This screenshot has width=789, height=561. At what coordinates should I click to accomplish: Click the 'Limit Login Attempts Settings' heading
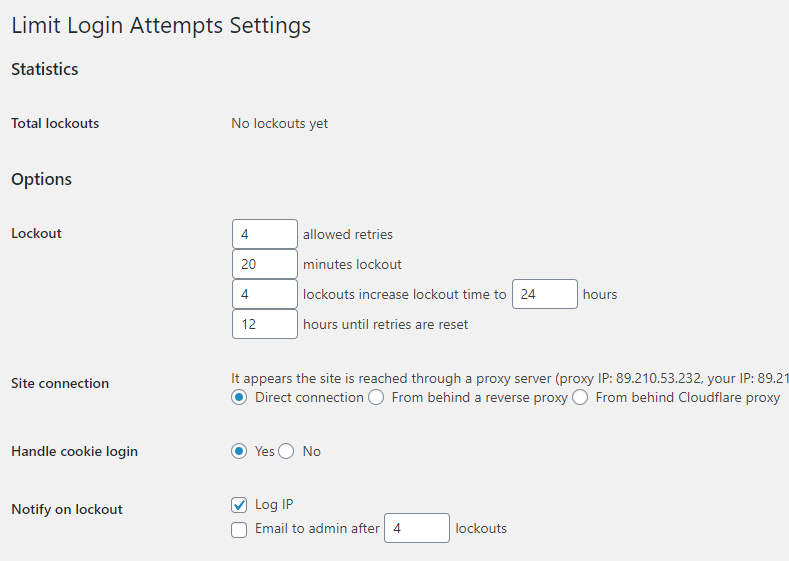click(161, 26)
